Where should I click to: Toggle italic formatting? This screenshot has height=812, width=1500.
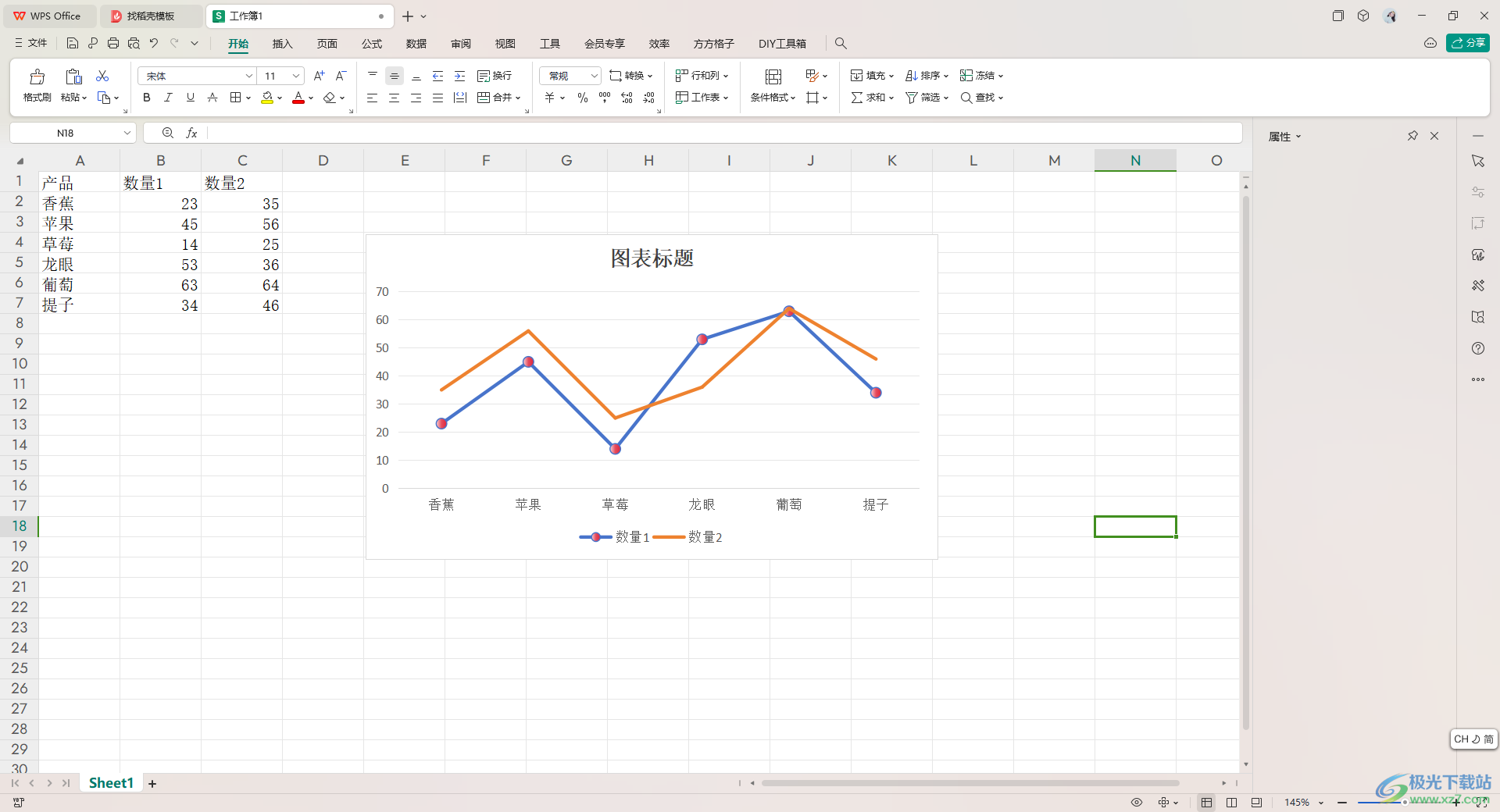pyautogui.click(x=168, y=98)
